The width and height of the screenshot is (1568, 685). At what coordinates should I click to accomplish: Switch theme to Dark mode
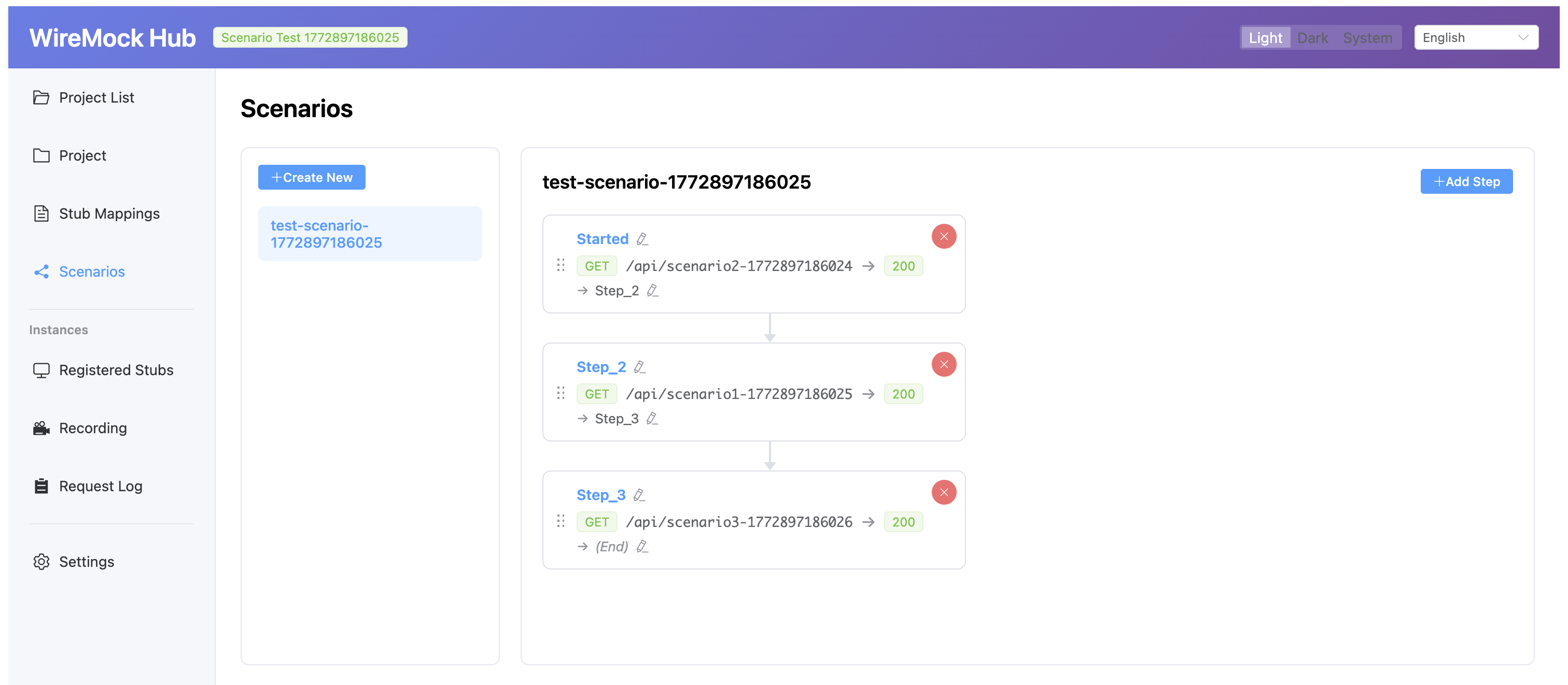pyautogui.click(x=1312, y=38)
